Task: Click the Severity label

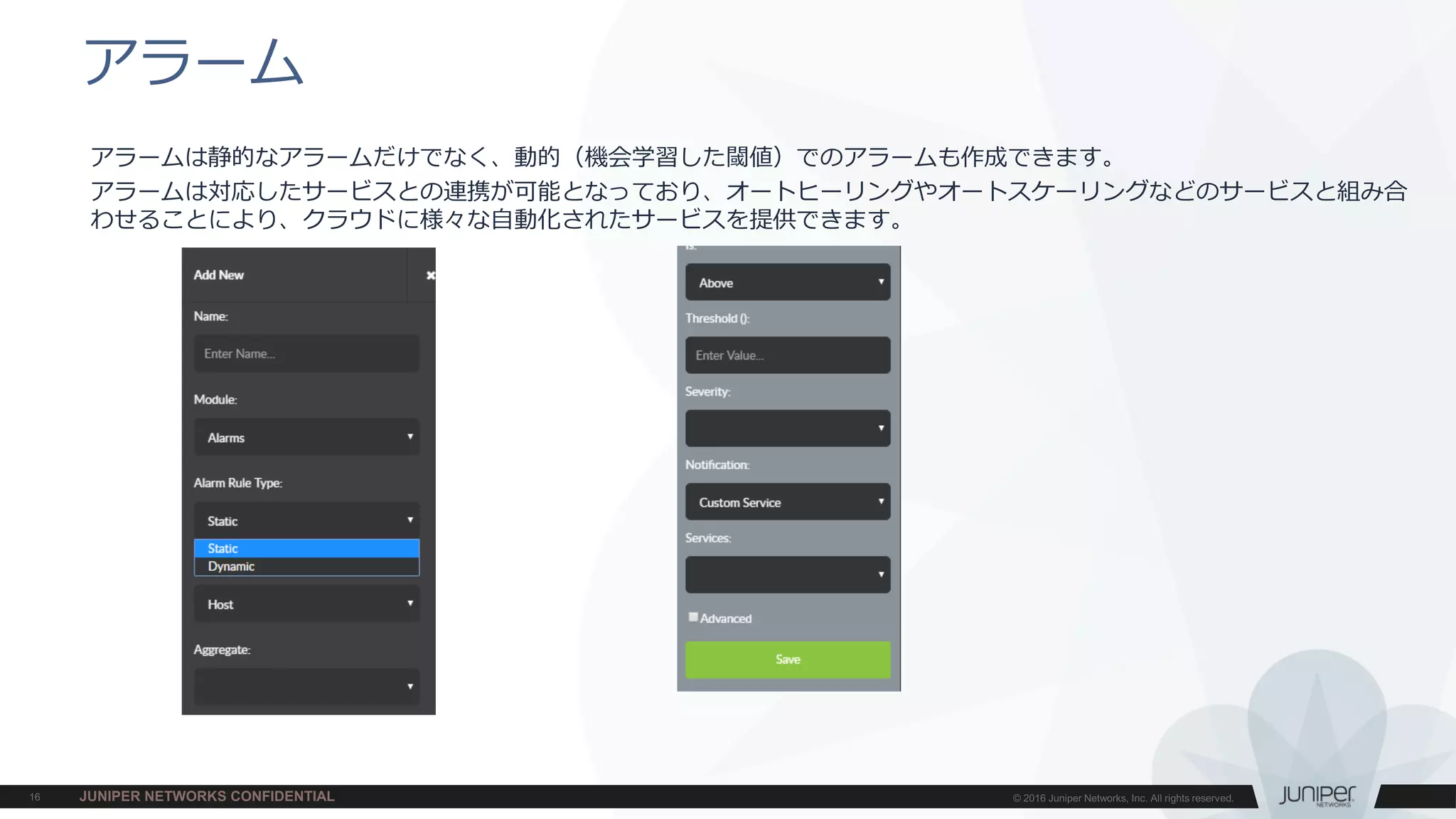Action: coord(708,392)
